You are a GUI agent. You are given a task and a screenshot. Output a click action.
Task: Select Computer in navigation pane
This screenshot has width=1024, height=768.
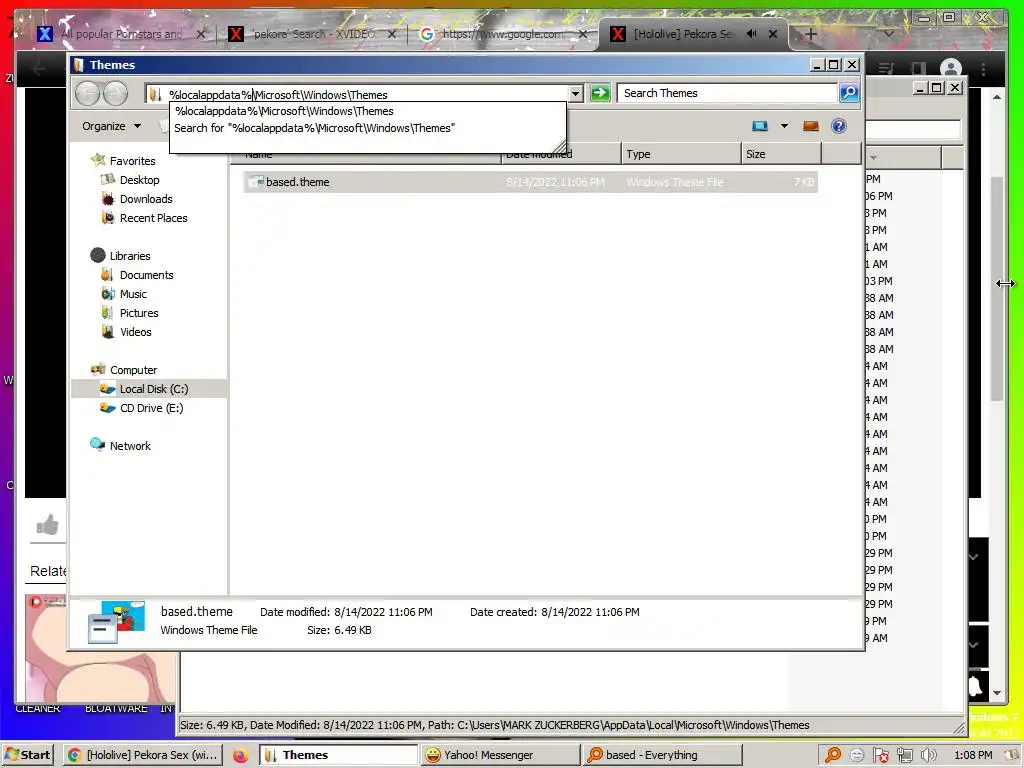click(x=133, y=370)
